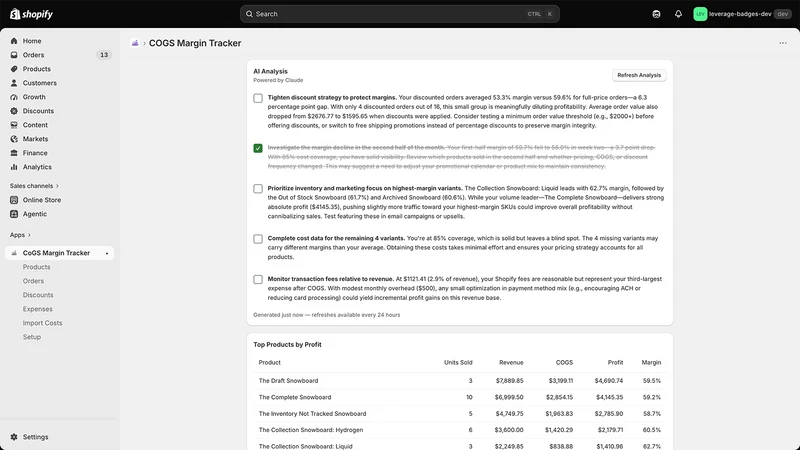
Task: Click the Refresh Analysis button
Action: [x=639, y=75]
